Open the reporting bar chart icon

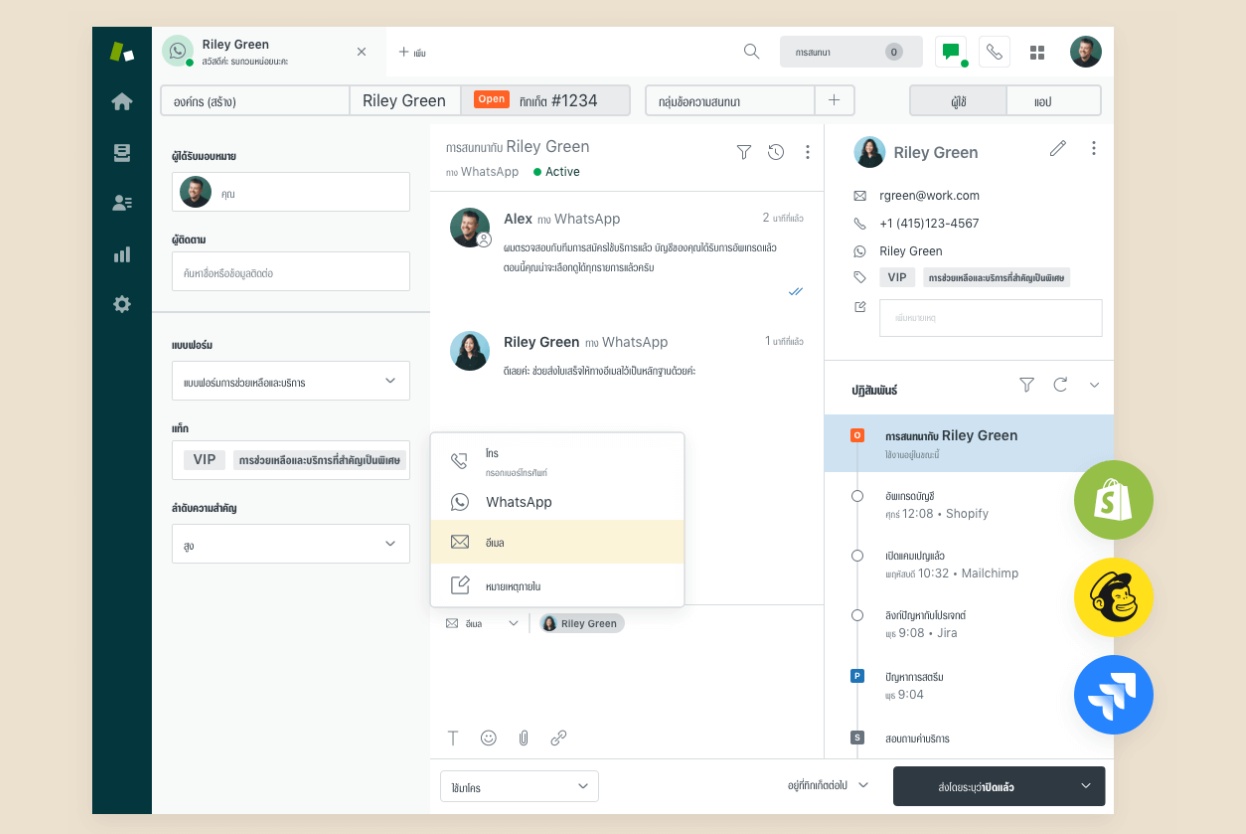[x=122, y=255]
